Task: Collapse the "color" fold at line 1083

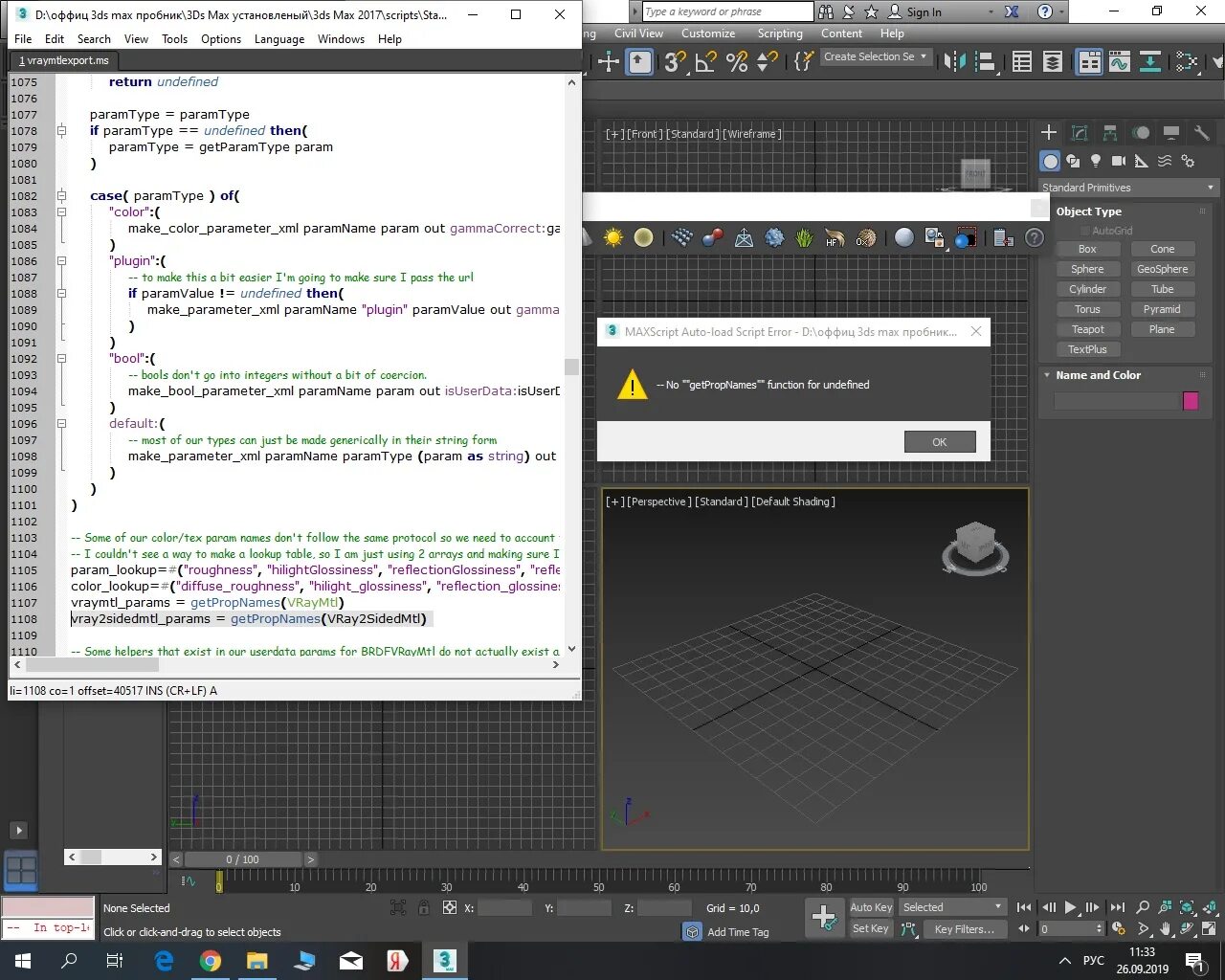Action: (x=61, y=212)
